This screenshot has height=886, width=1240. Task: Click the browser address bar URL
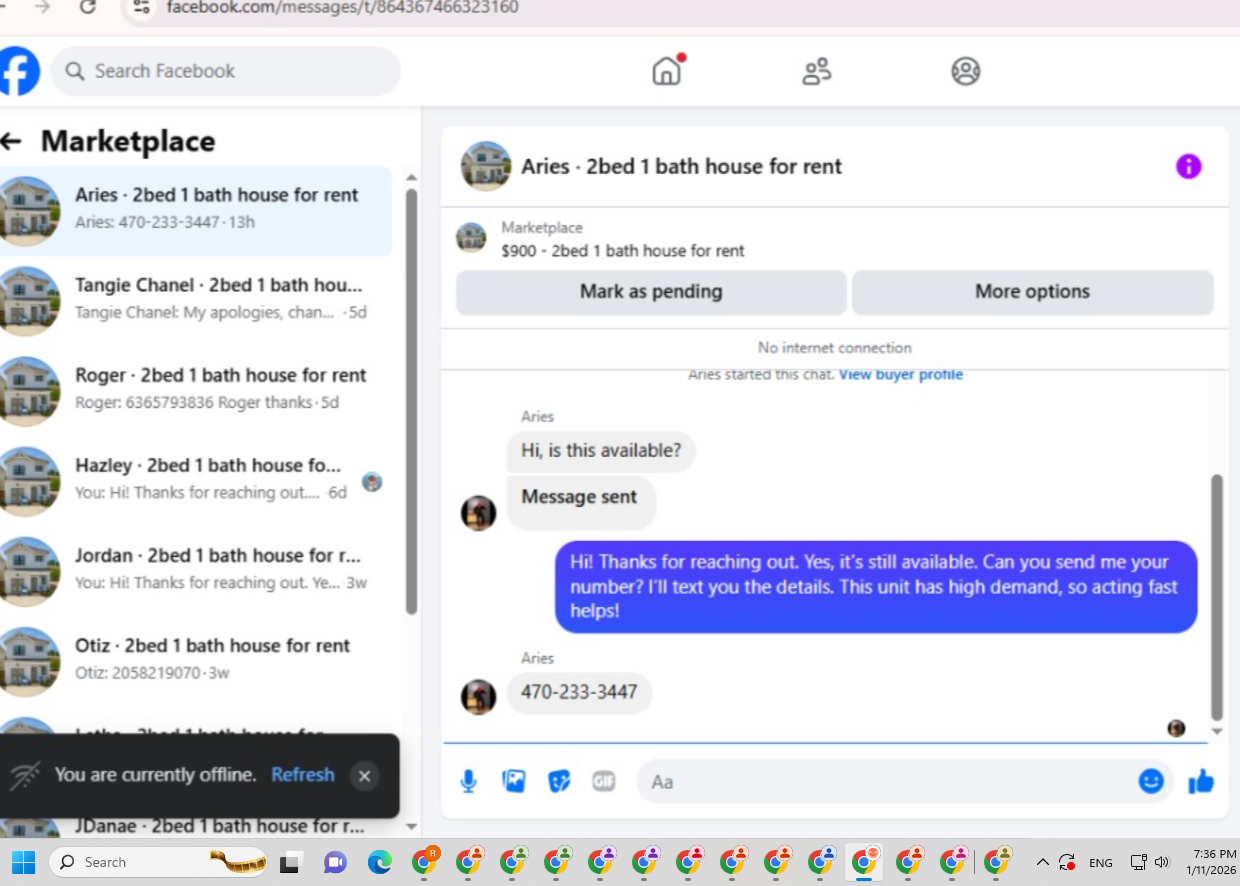point(342,8)
